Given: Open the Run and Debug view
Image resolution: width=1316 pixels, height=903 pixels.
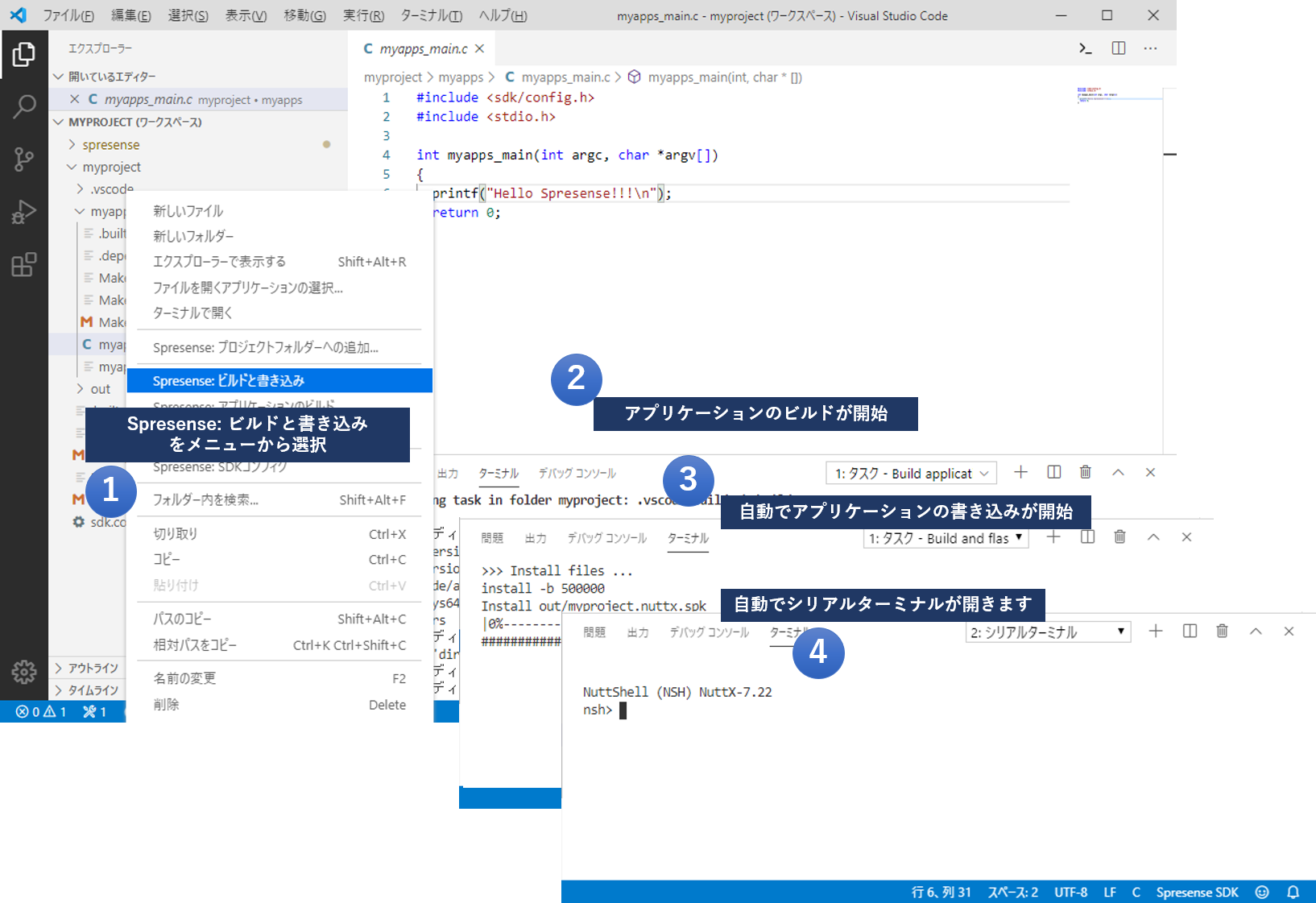Looking at the screenshot, I should [24, 212].
